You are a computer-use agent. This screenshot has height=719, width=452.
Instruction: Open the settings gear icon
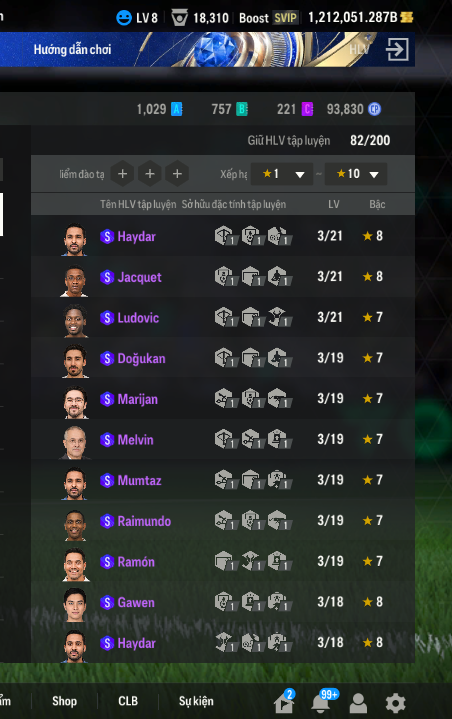pos(395,702)
